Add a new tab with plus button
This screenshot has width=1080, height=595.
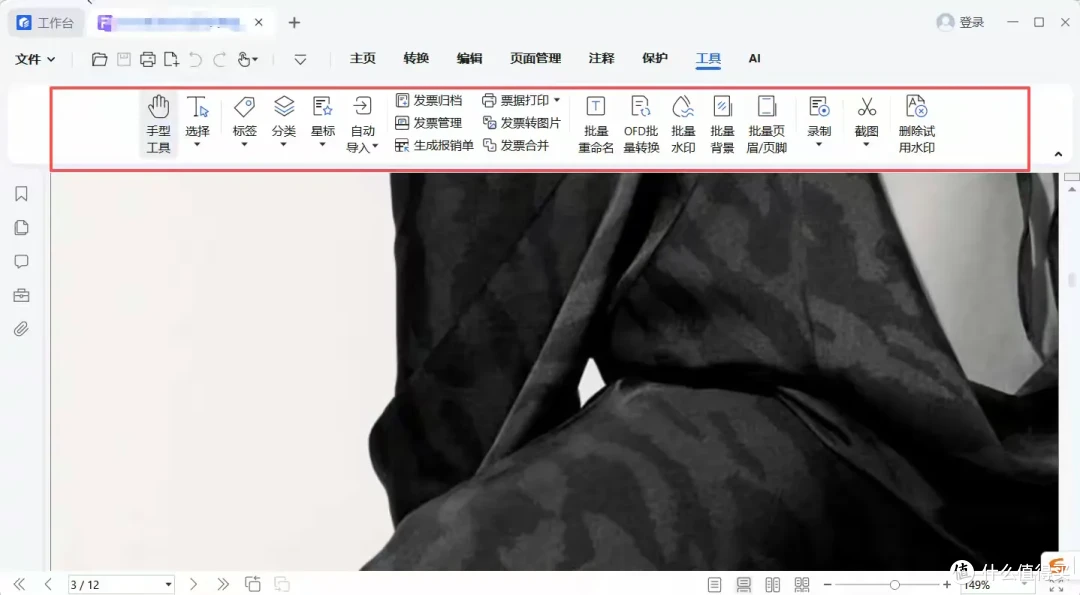[294, 23]
